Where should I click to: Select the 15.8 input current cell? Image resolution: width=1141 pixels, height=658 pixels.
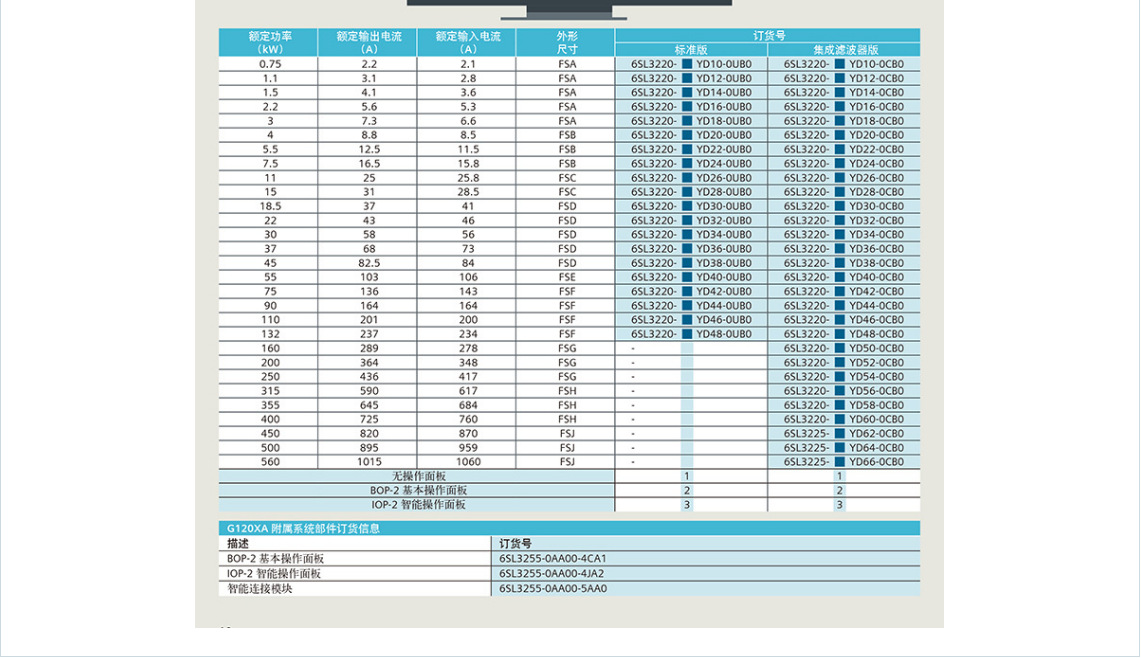[468, 164]
